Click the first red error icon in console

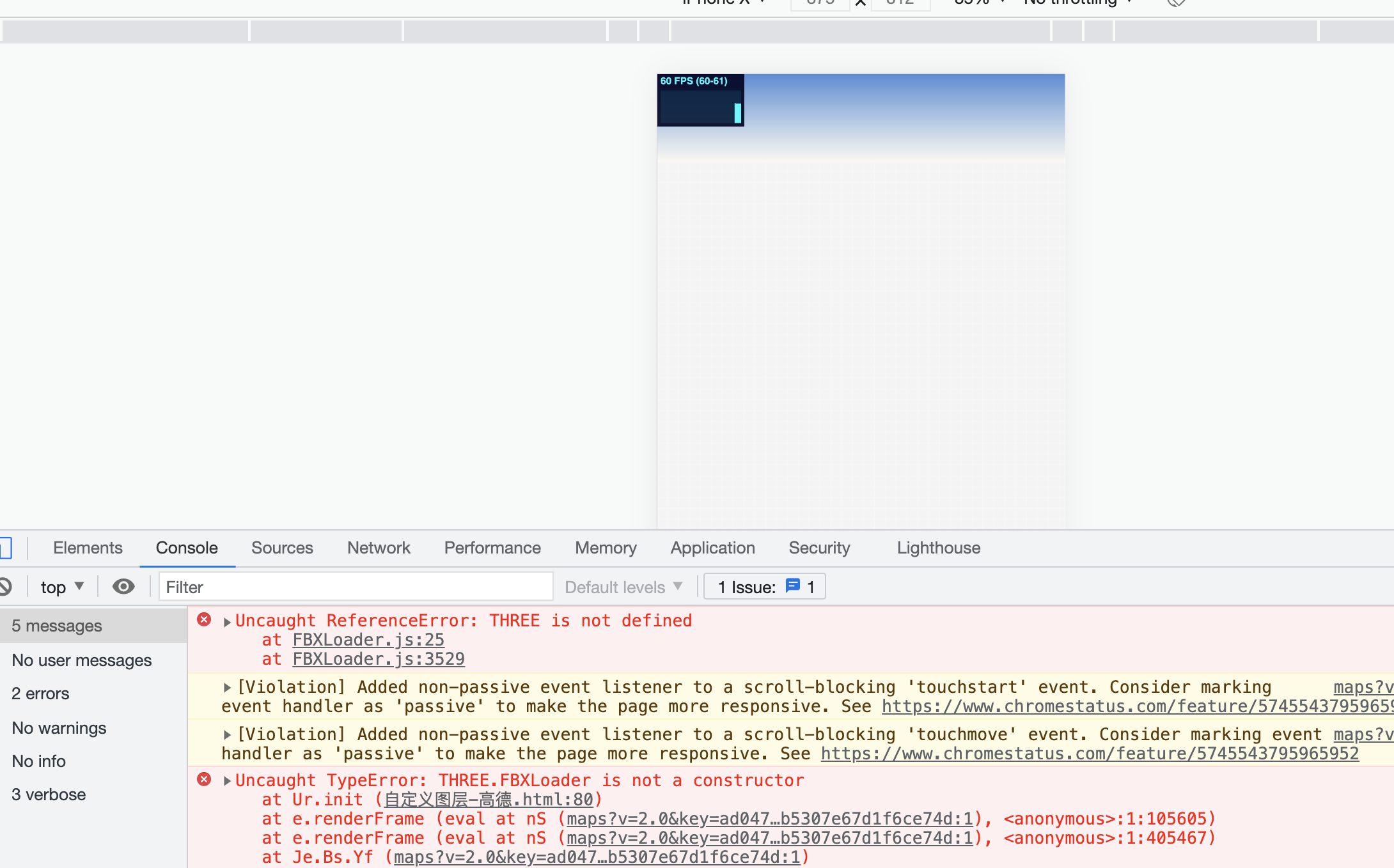point(204,619)
